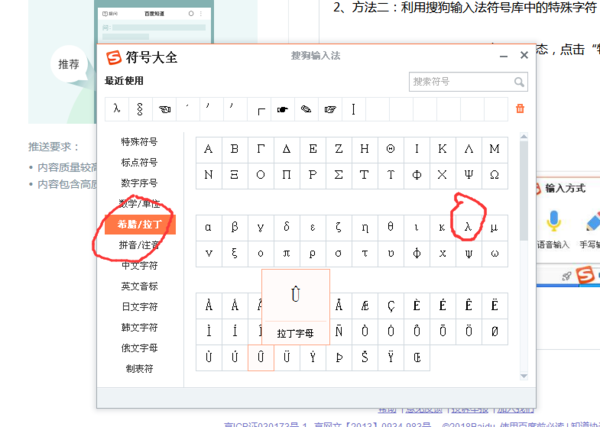This screenshot has height=427, width=600.
Task: Insert uppercase Greek Gamma Γ
Action: point(261,150)
